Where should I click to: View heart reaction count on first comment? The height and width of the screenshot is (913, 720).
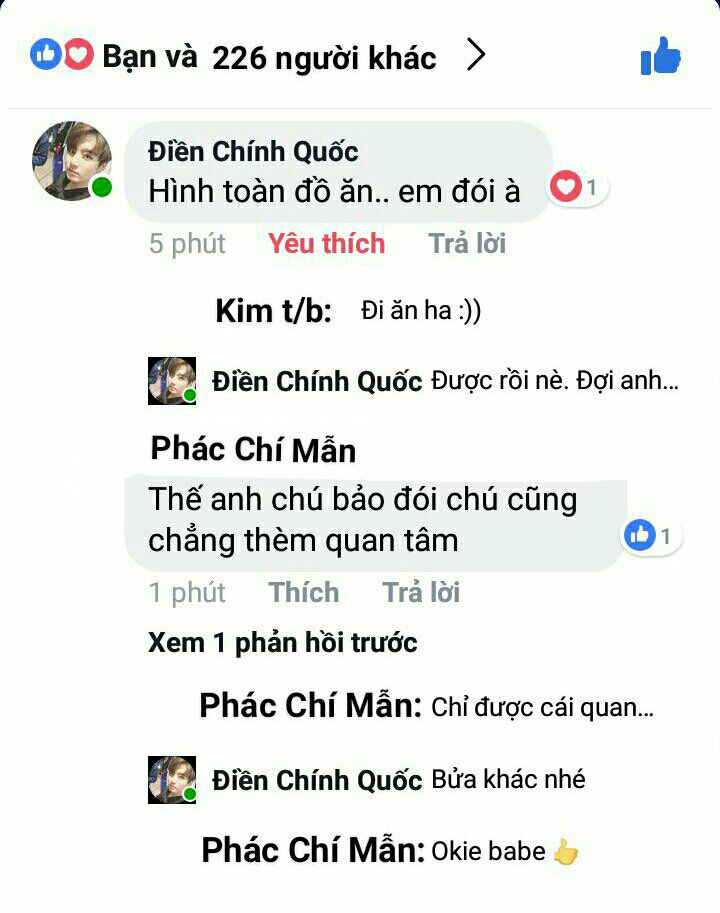tap(579, 187)
